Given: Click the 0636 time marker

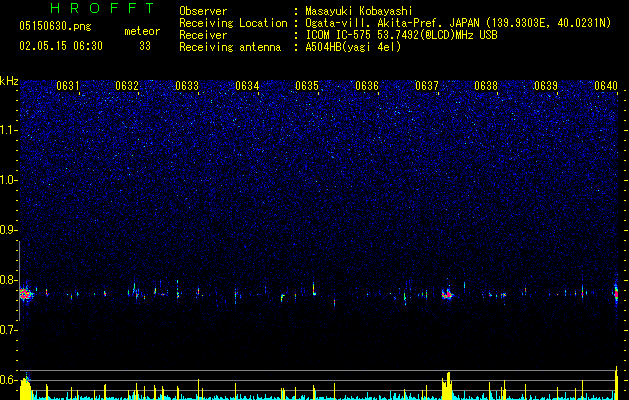Looking at the screenshot, I should pos(367,86).
